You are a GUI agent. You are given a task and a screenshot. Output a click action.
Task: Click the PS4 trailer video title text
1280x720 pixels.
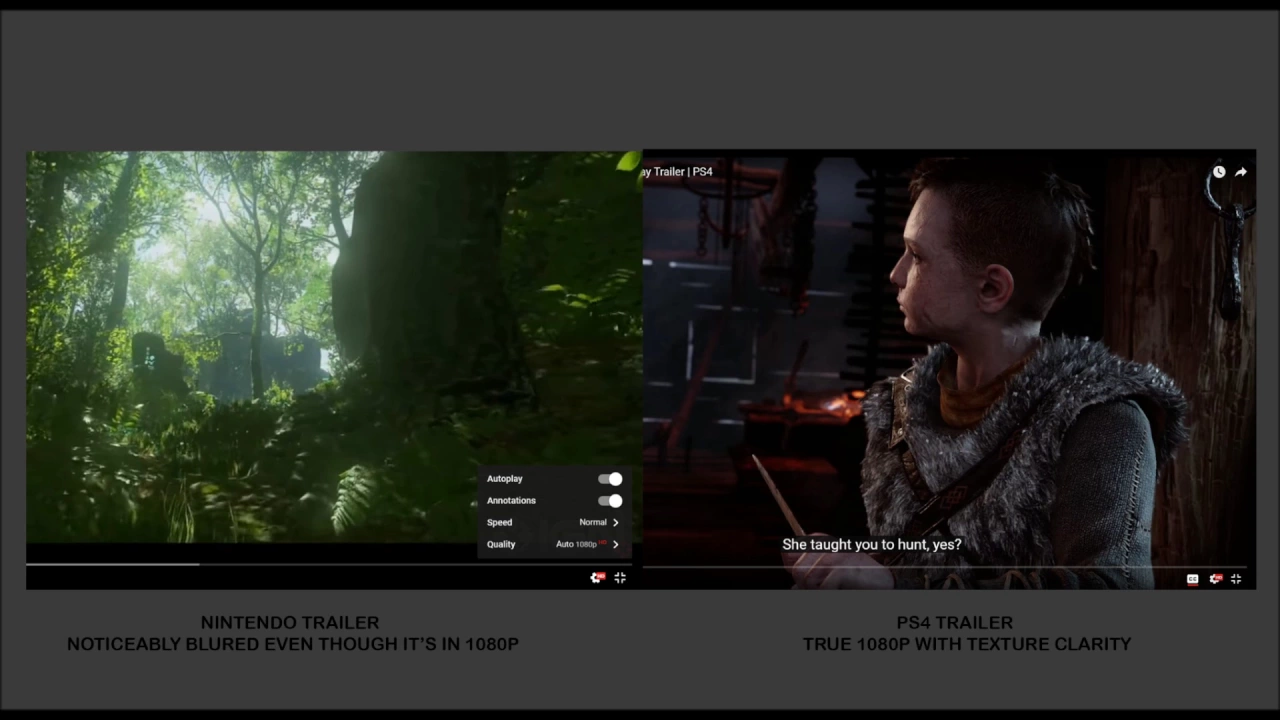pos(678,172)
